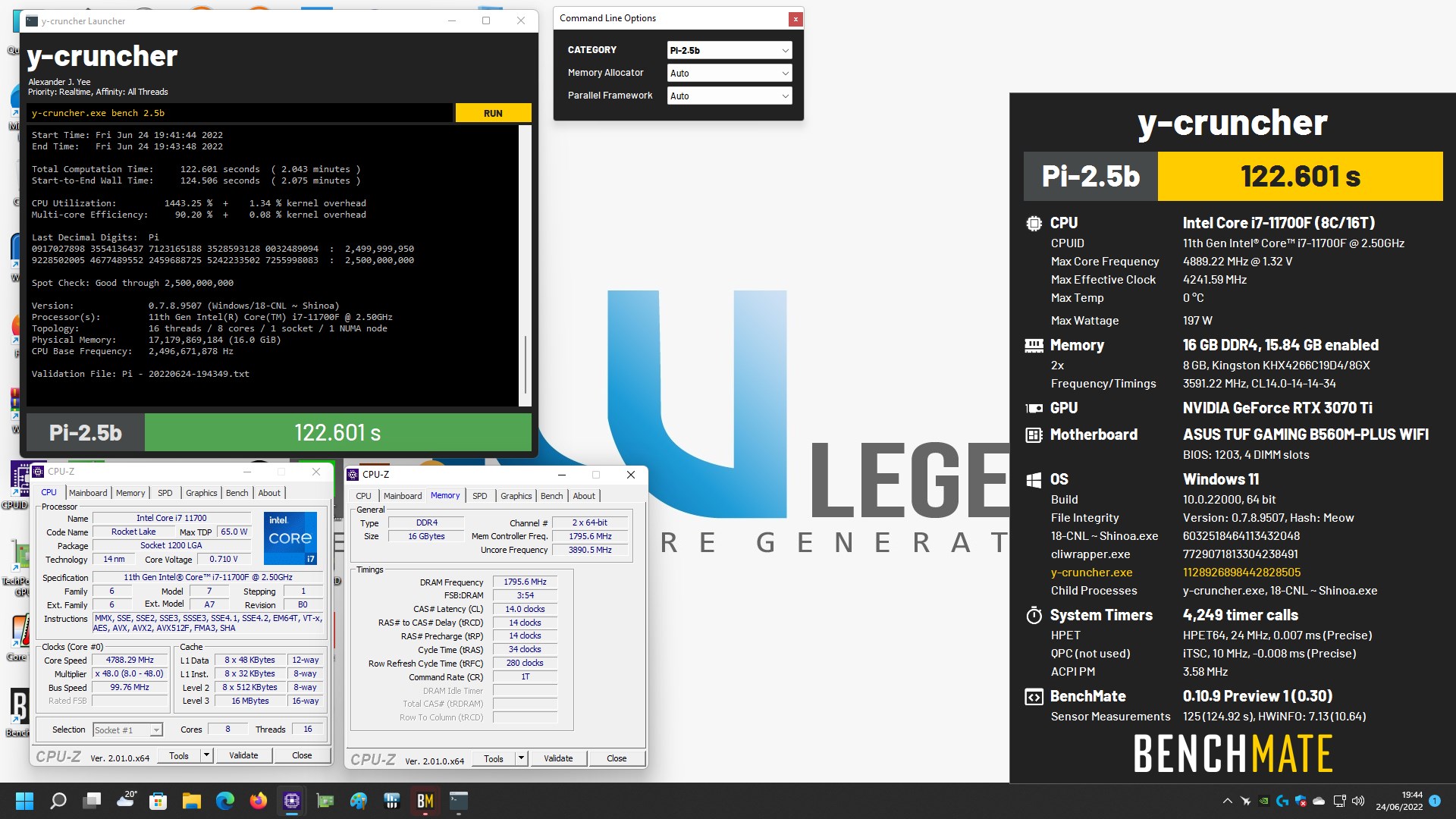Open the green graphics card taskbar app
The width and height of the screenshot is (1456, 819).
(325, 801)
